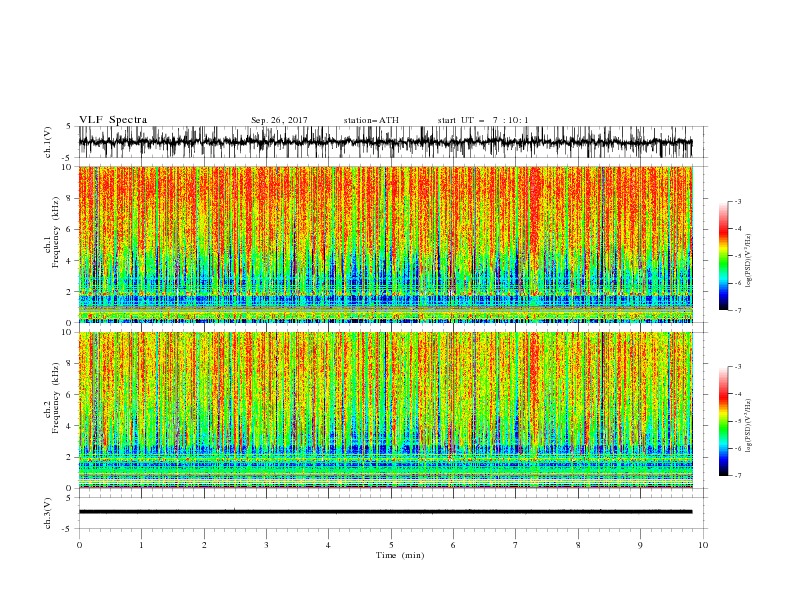The image size is (792, 612).
Task: Click ch.1 frequency axis tick "4"
Action: pyautogui.click(x=69, y=261)
